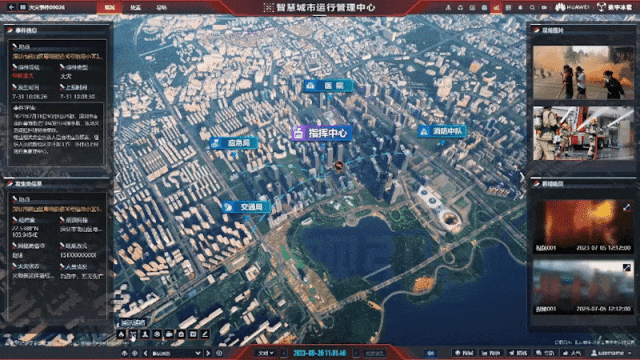Open the firefighters scene photo thumbnail
This screenshot has height=360, width=640.
[x=583, y=133]
